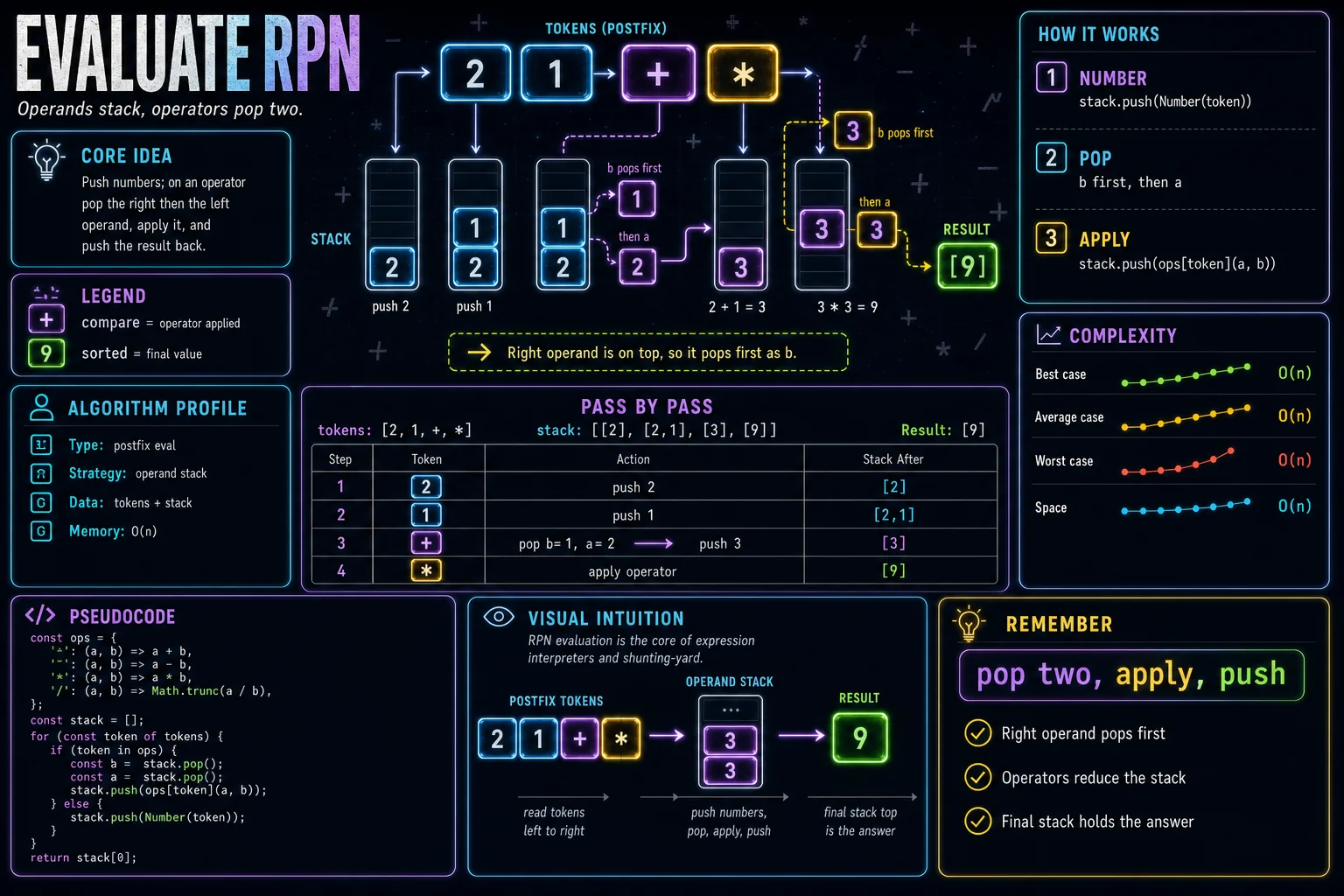This screenshot has height=896, width=1344.
Task: Click the '2 + 1 = 3' caption
Action: tap(737, 307)
